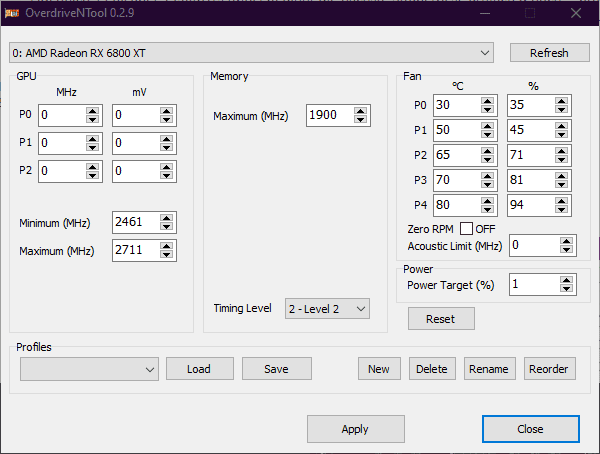This screenshot has width=600, height=454.
Task: Increase GPU Minimum MHz with up arrow
Action: tap(166, 217)
